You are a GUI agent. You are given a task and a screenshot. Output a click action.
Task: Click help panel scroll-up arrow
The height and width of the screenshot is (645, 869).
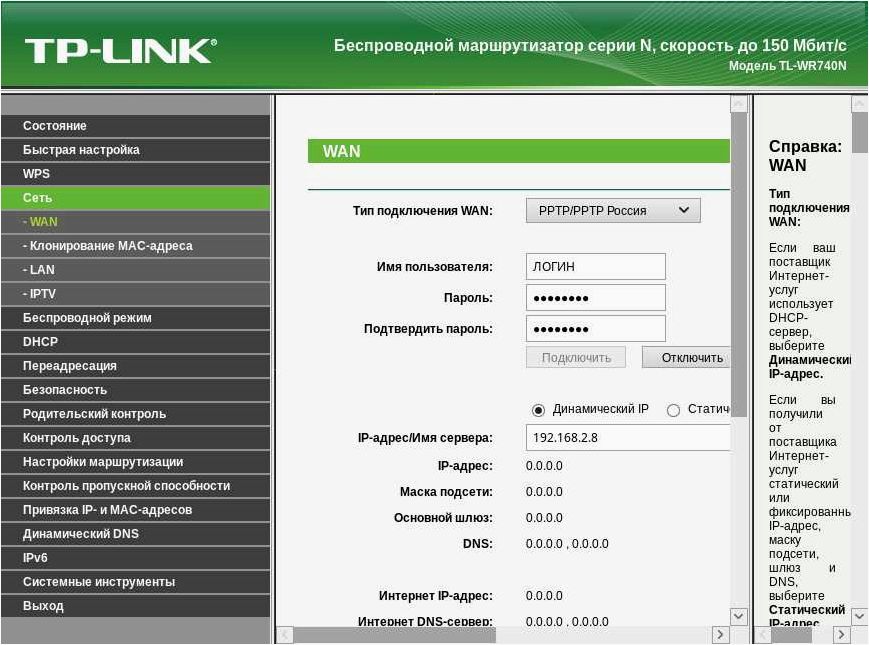(x=860, y=104)
